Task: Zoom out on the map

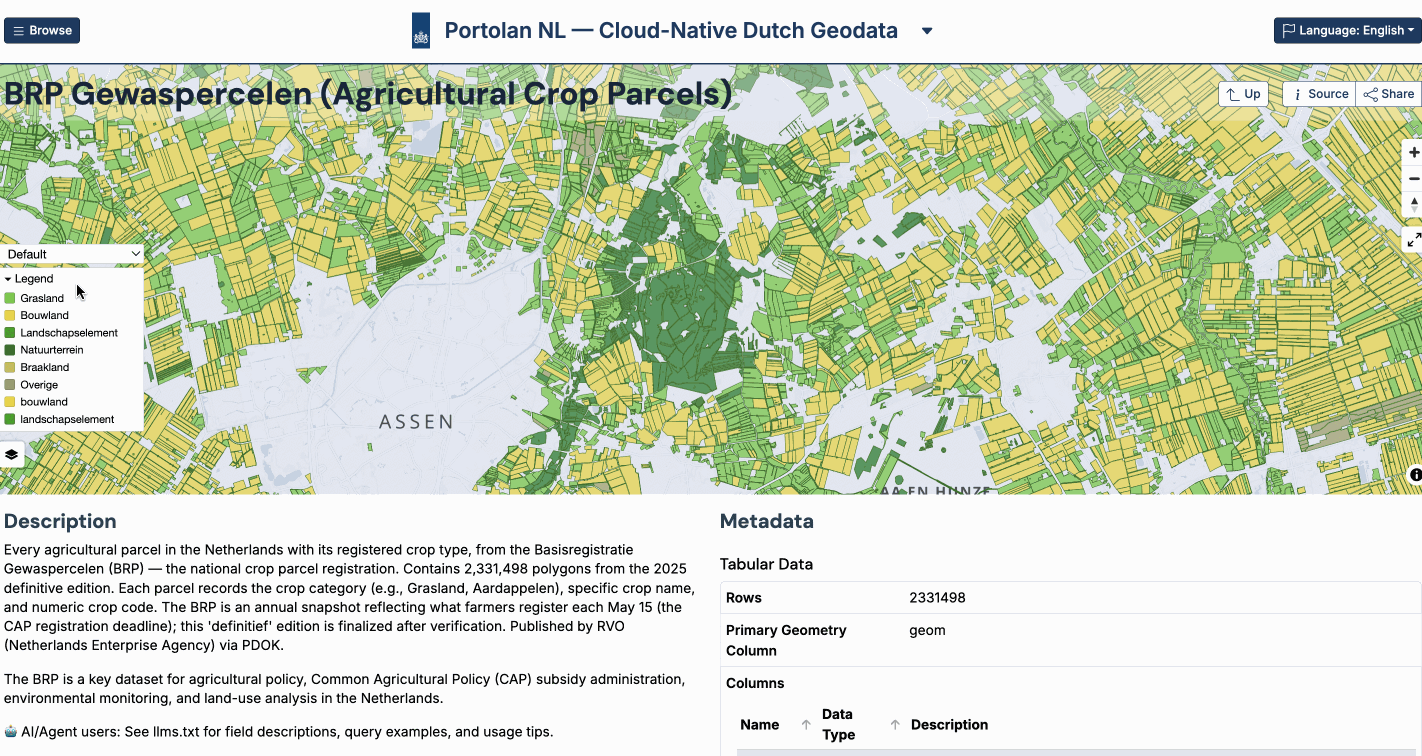Action: tap(1413, 179)
